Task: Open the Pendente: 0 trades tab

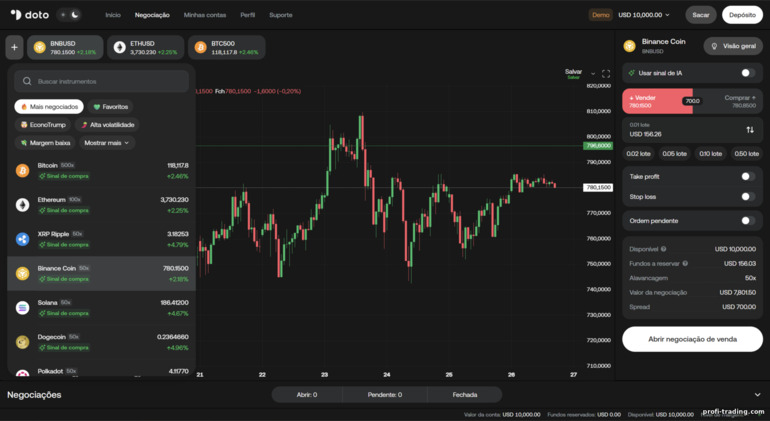Action: pos(385,394)
